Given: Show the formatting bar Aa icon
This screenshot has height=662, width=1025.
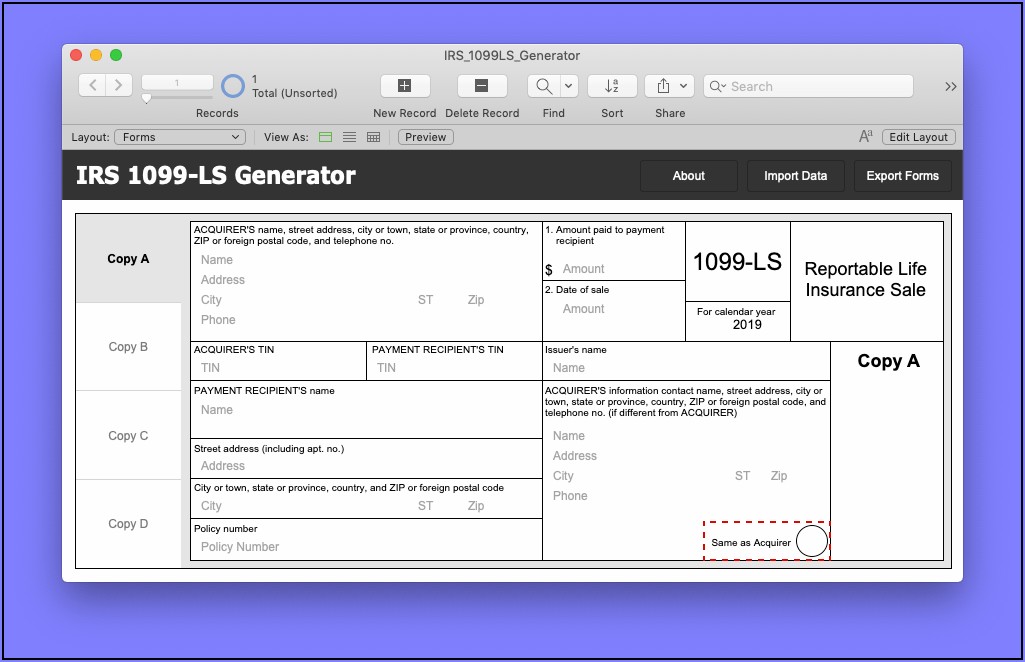Looking at the screenshot, I should tap(866, 137).
